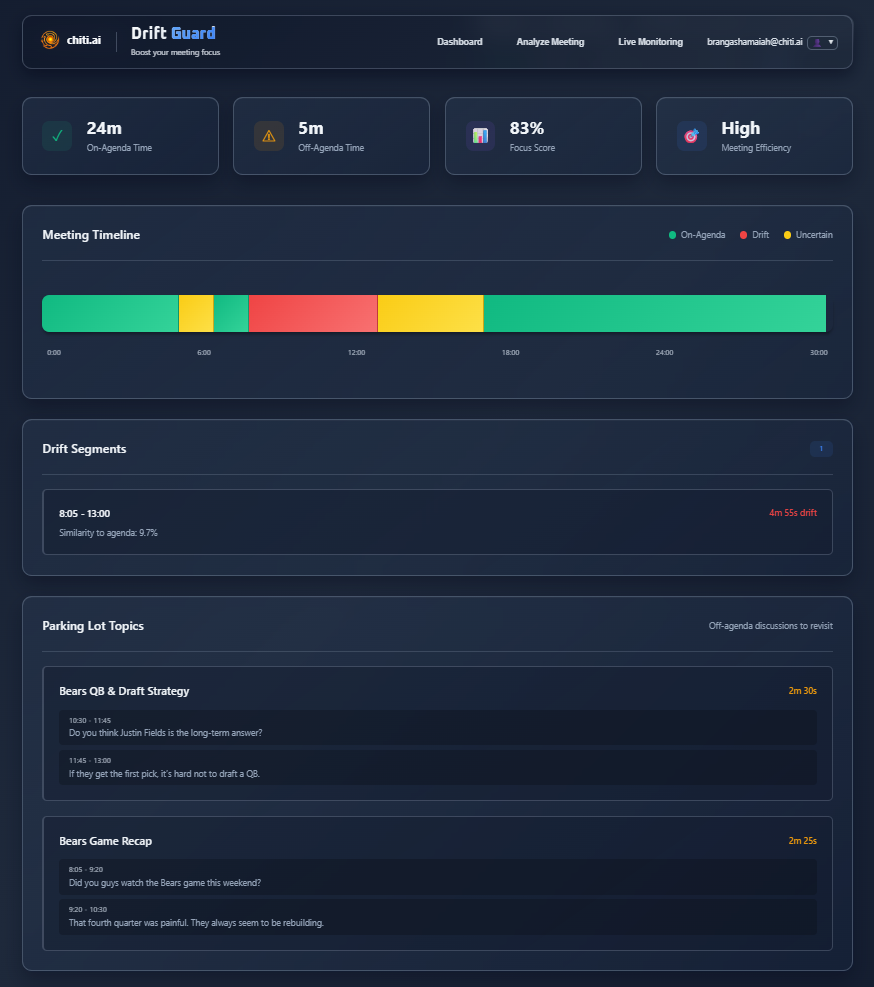The image size is (874, 987).
Task: Select the purple user avatar icon
Action: [815, 42]
